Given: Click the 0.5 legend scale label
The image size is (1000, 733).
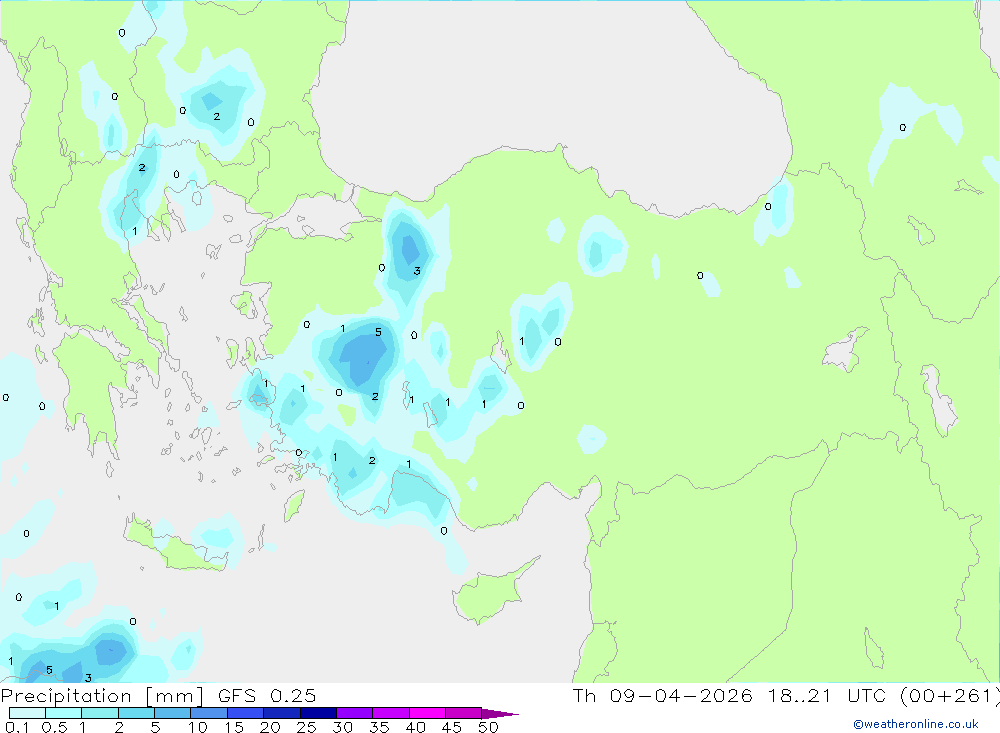Looking at the screenshot, I should point(54,727).
